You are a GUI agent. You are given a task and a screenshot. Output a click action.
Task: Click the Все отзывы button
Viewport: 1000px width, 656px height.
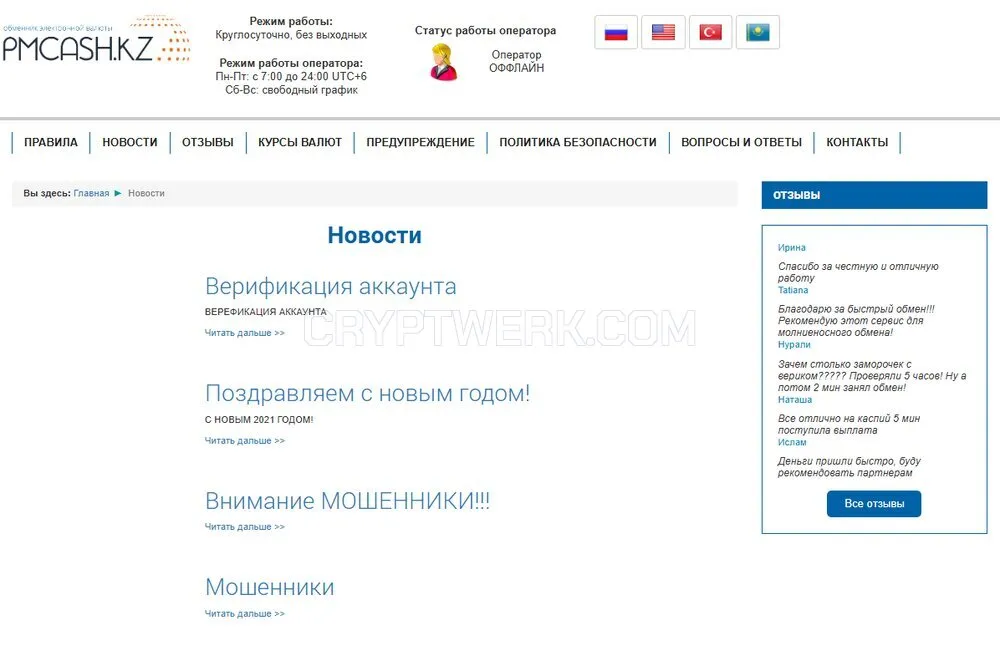(874, 504)
